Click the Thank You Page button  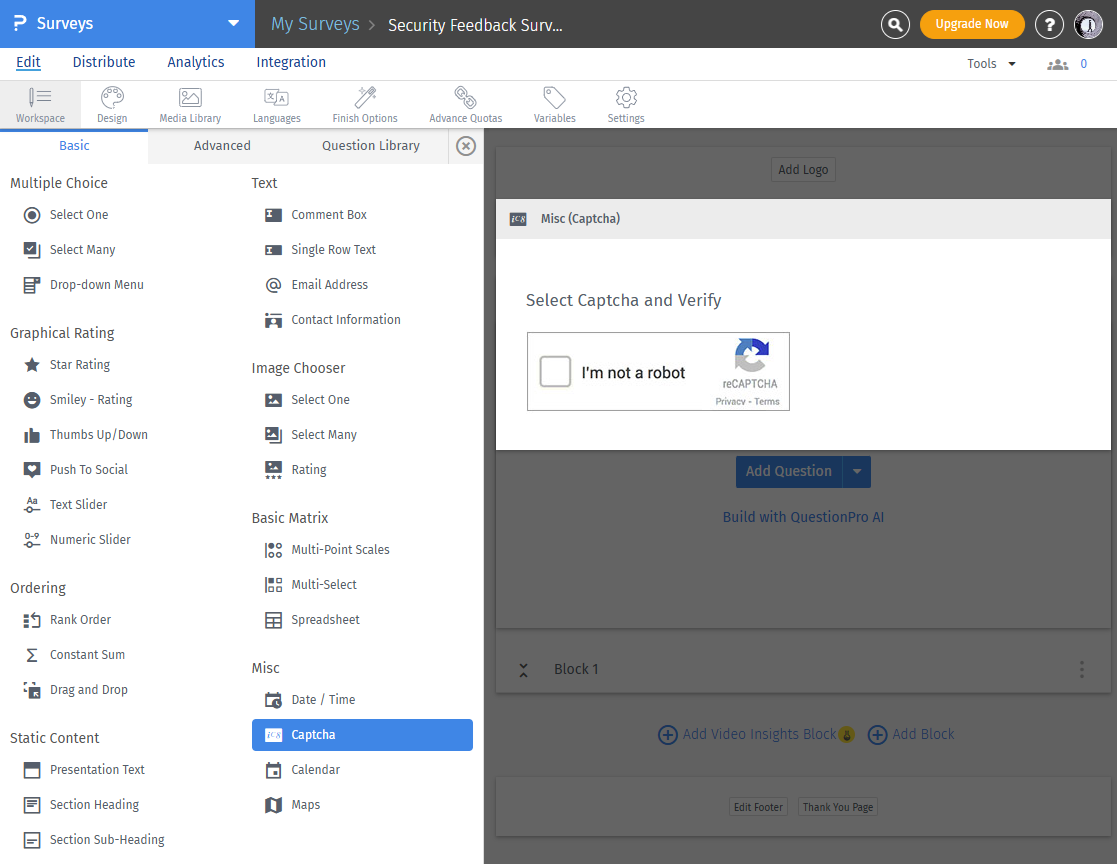(838, 807)
